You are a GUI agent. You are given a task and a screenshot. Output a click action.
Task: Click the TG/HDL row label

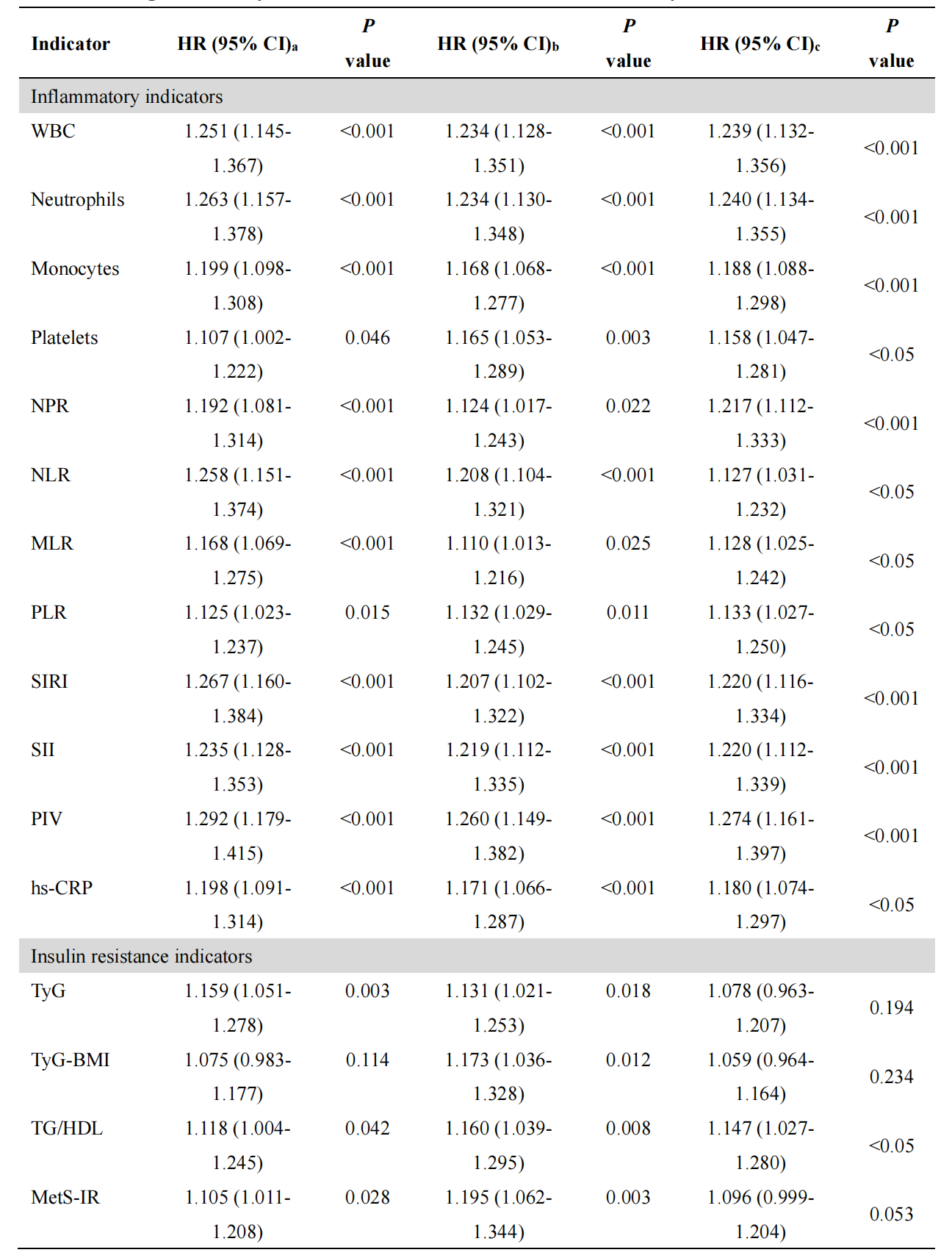[67, 1129]
